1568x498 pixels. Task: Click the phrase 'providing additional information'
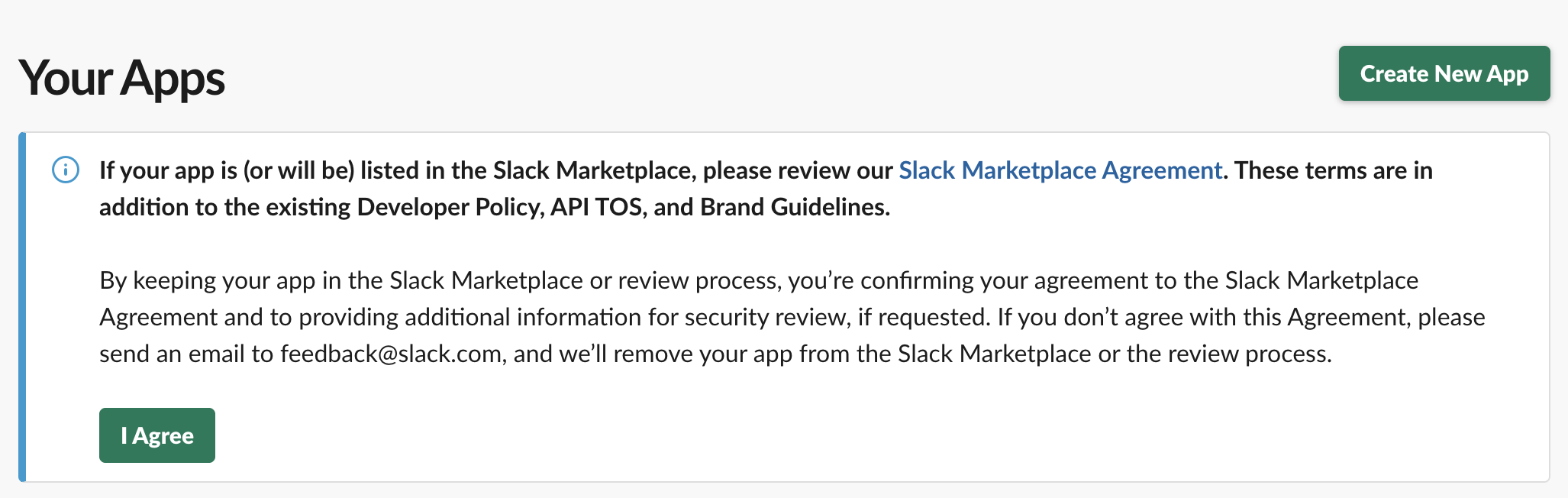(x=470, y=317)
